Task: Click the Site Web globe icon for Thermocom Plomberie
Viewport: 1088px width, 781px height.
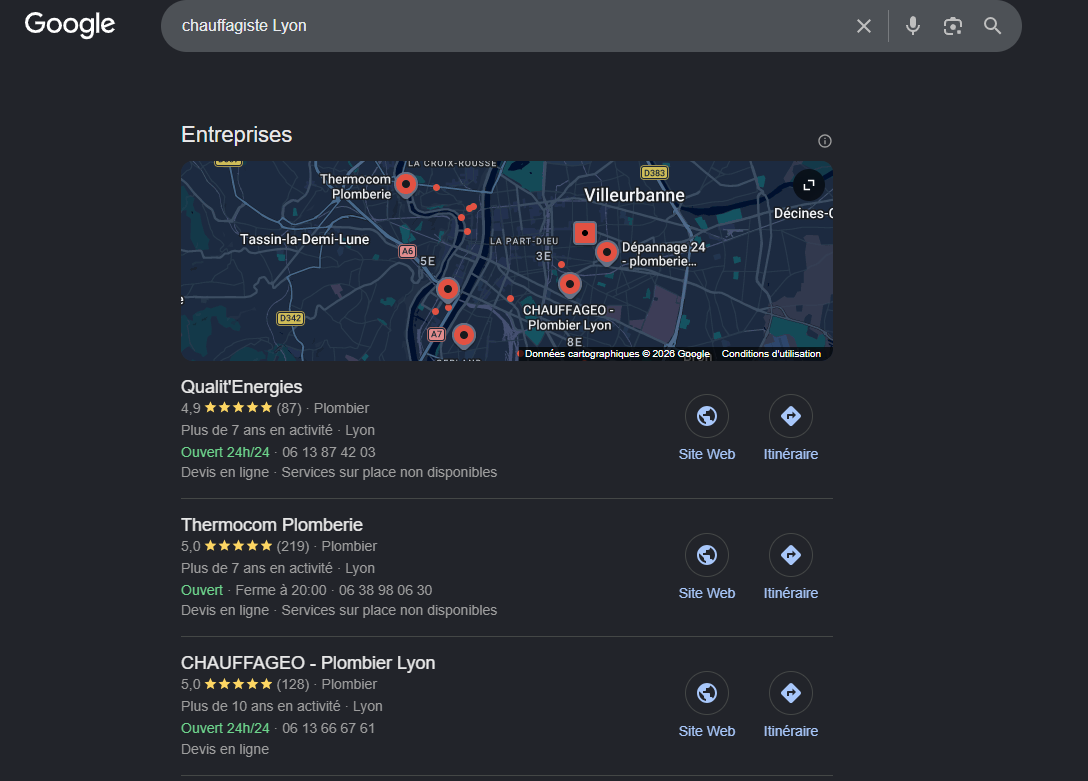Action: (x=706, y=555)
